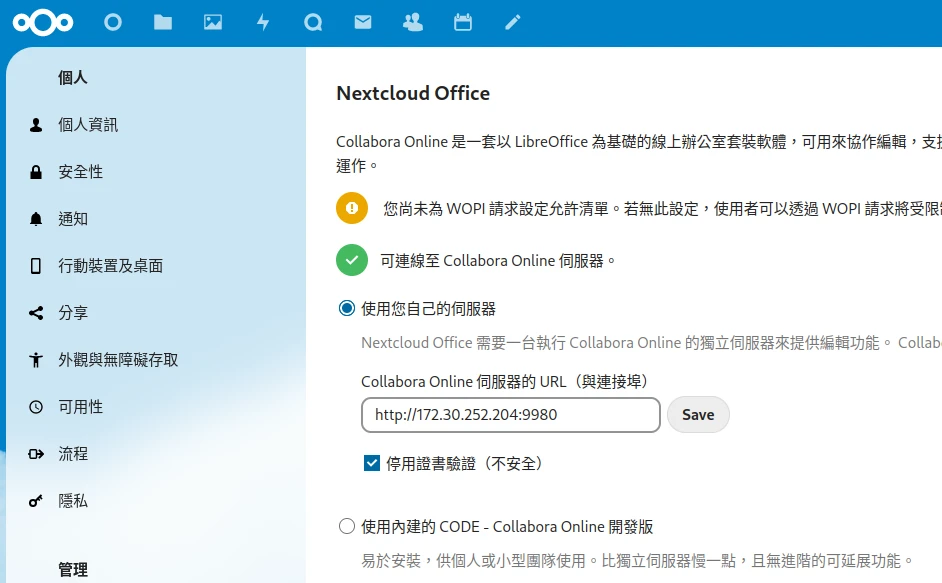Open the Dashboard circle icon
Viewport: 942px width, 583px height.
pyautogui.click(x=113, y=22)
